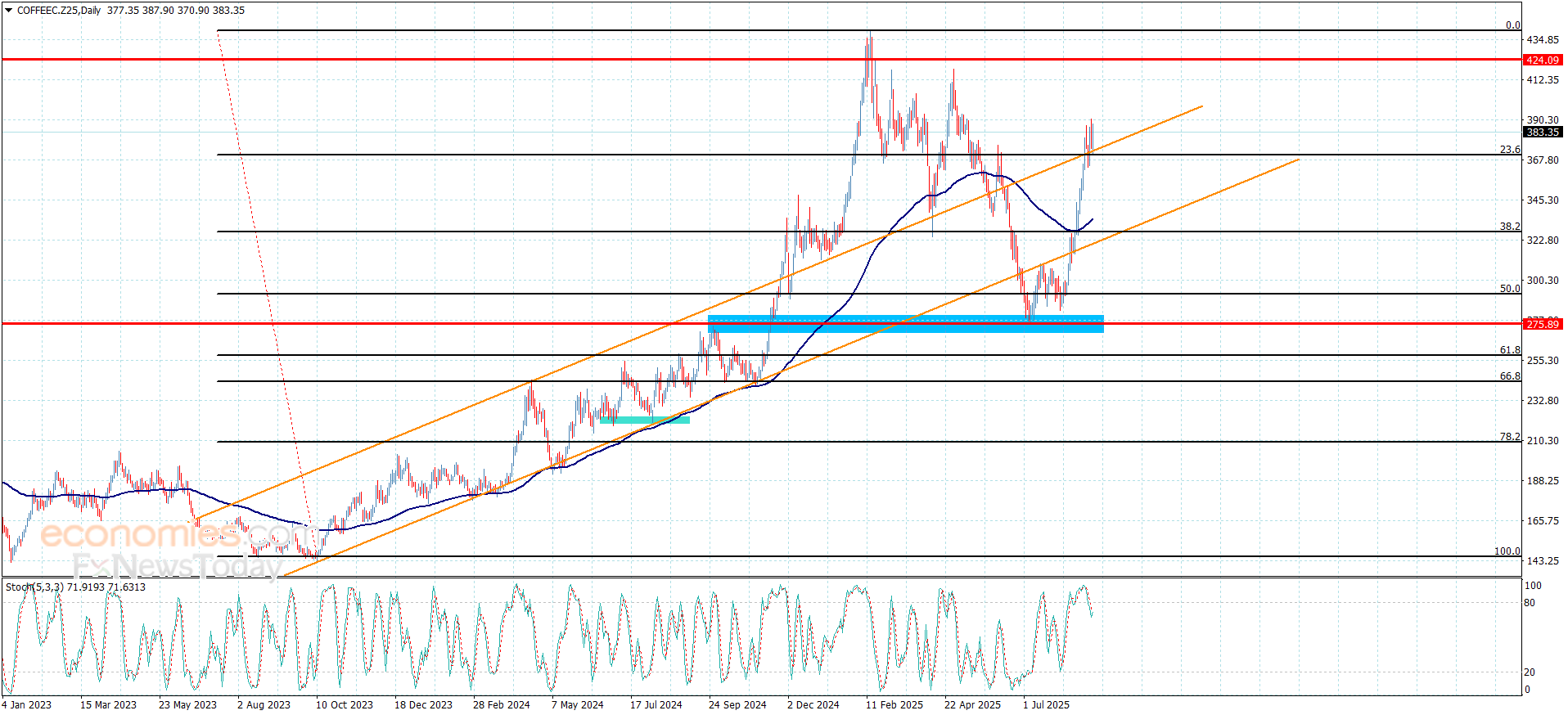Click the current price tag 383.35

1543,132
